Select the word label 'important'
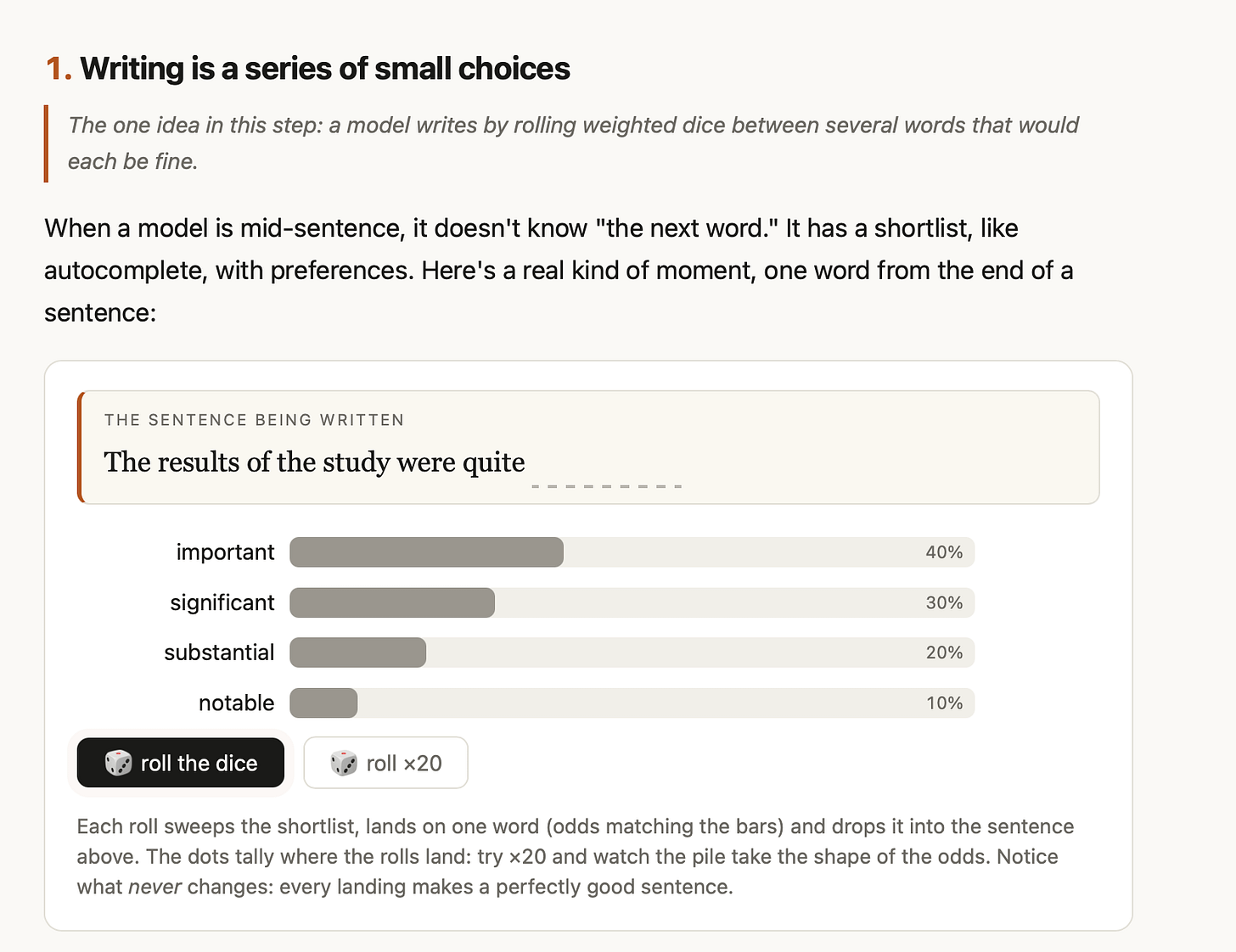 click(225, 552)
